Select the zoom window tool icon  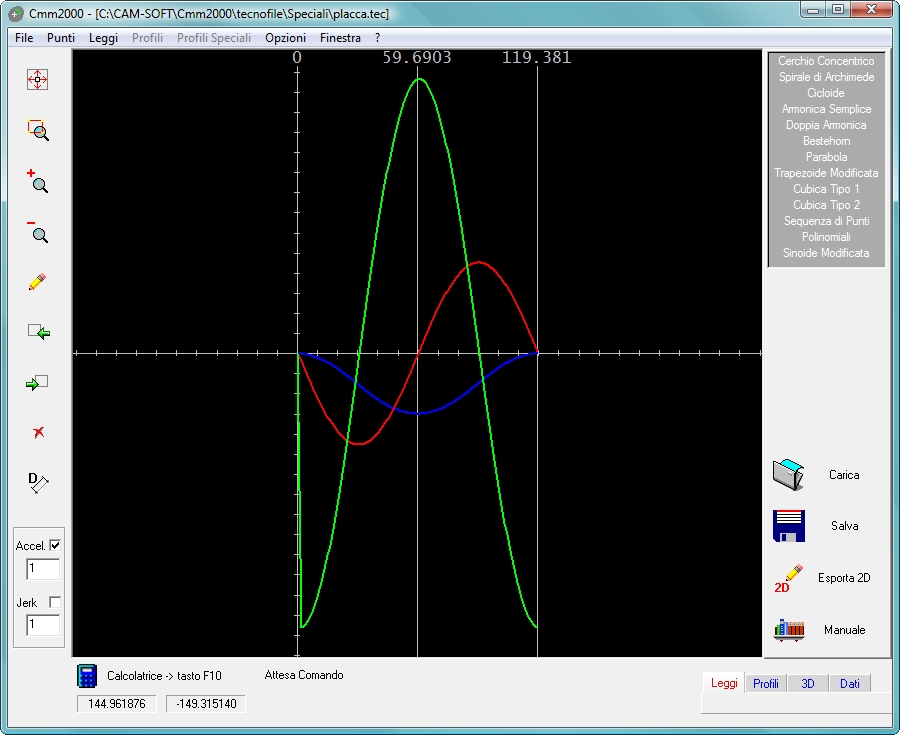38,130
